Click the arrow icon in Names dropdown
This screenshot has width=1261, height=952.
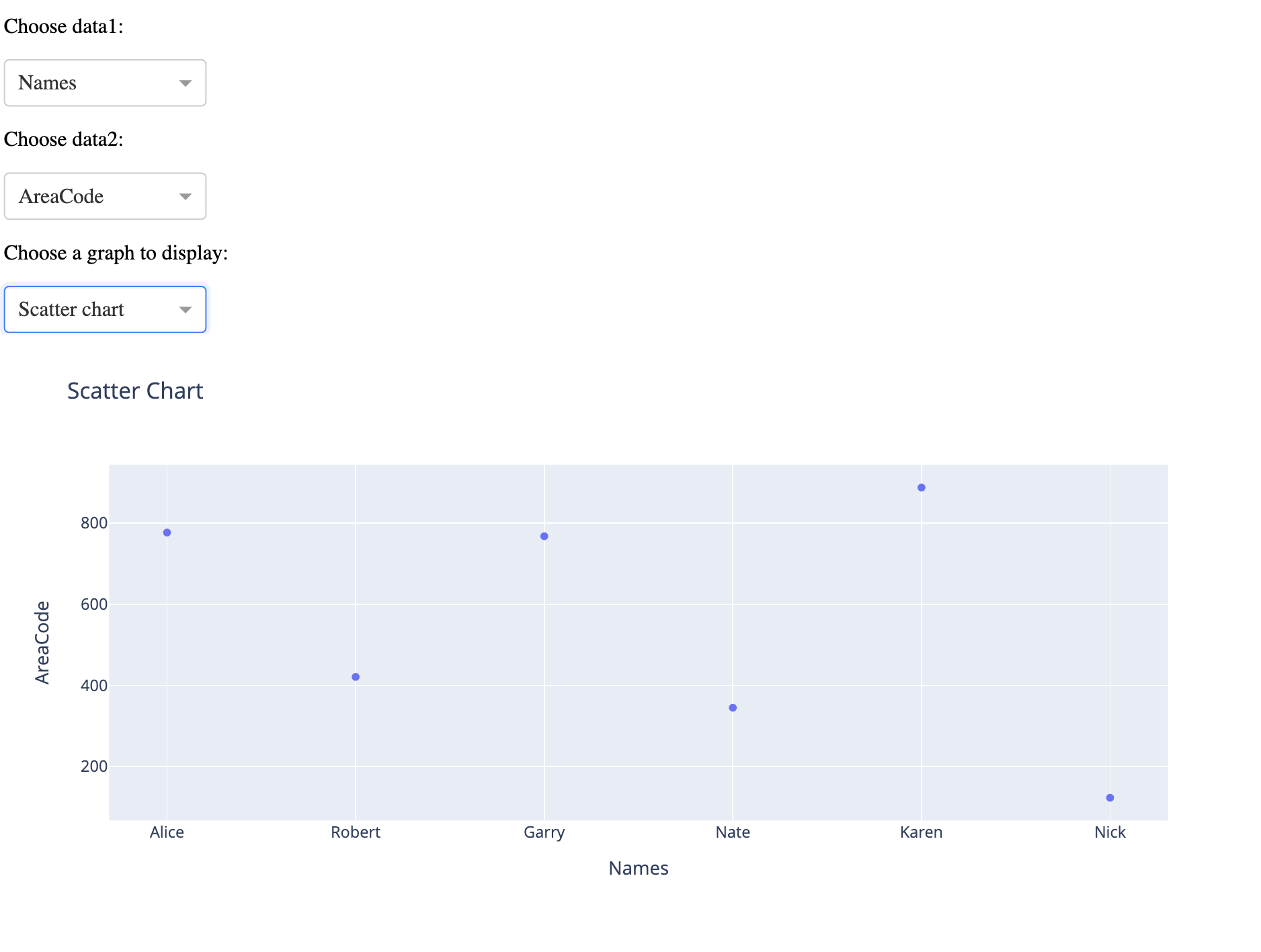pyautogui.click(x=186, y=83)
